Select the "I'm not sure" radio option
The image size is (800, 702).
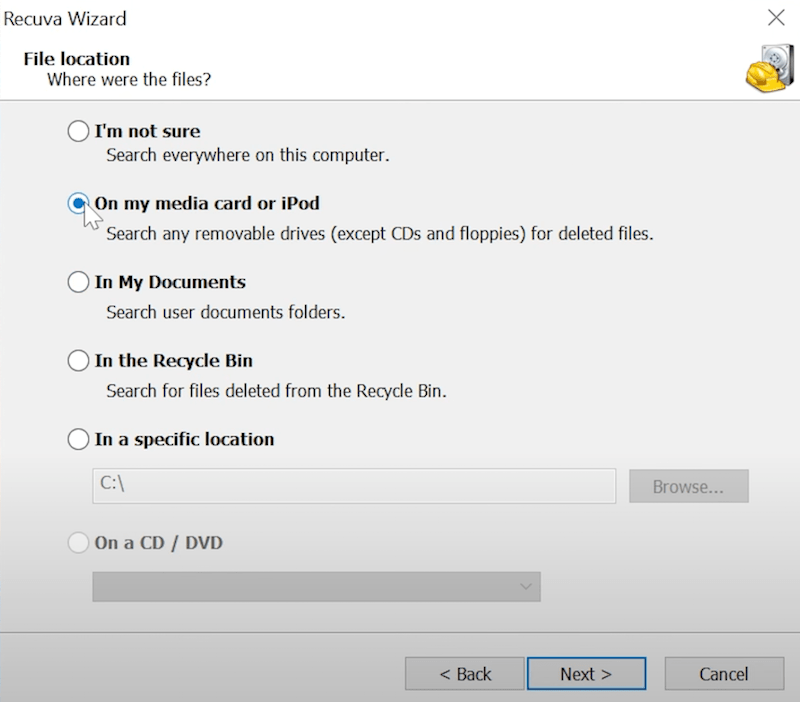click(78, 131)
